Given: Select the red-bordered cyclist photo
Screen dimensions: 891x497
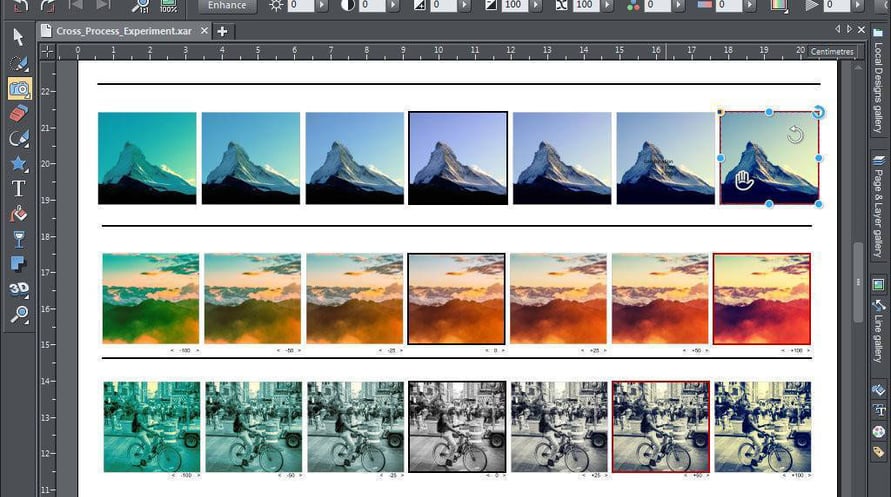Looking at the screenshot, I should tap(660, 427).
